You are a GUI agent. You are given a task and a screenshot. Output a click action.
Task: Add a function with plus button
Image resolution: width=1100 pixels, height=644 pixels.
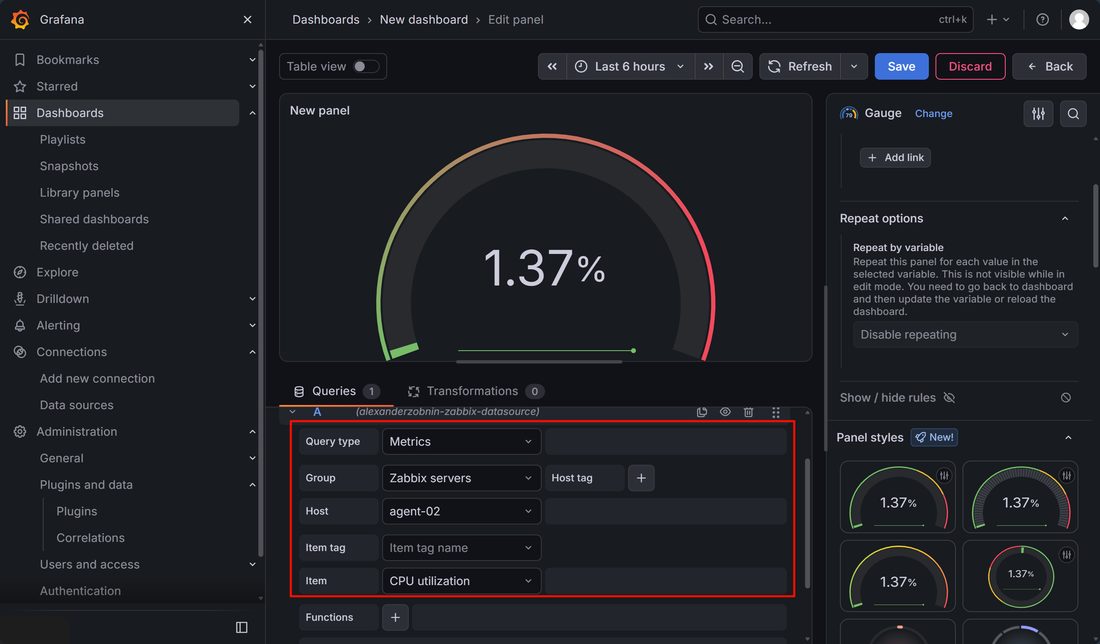[x=395, y=617]
